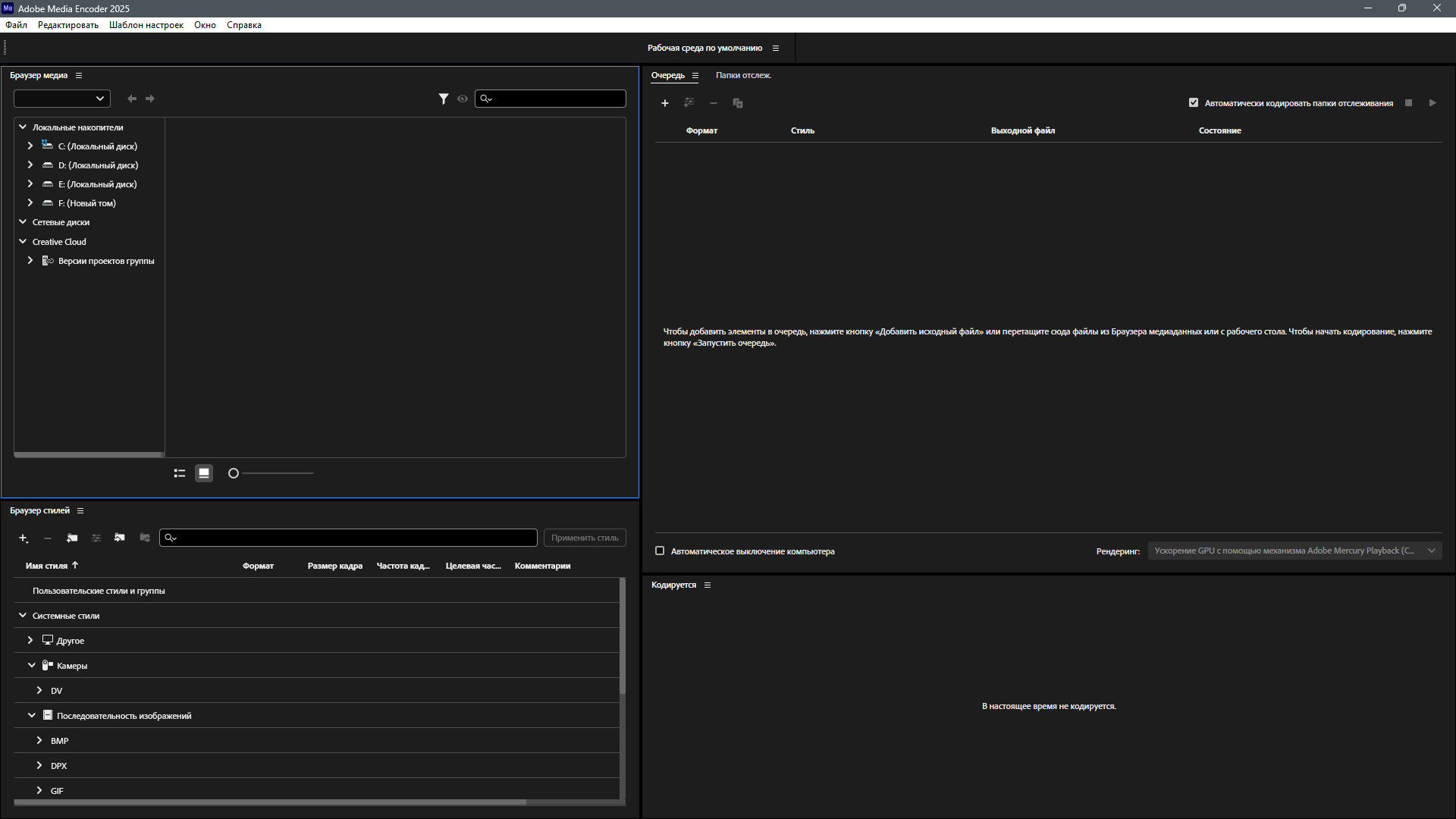Open the Окно menu
Image resolution: width=1456 pixels, height=819 pixels.
point(205,25)
